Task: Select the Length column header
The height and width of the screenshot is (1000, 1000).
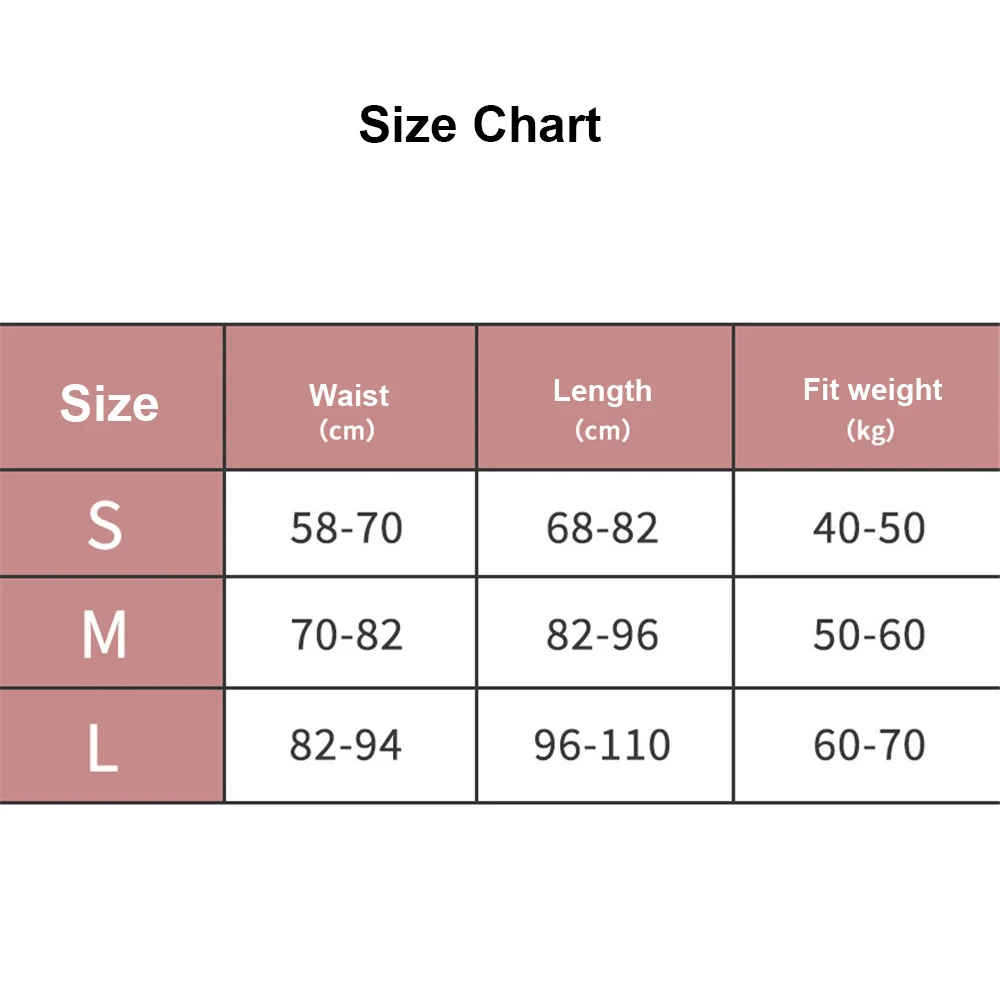Action: click(x=602, y=391)
